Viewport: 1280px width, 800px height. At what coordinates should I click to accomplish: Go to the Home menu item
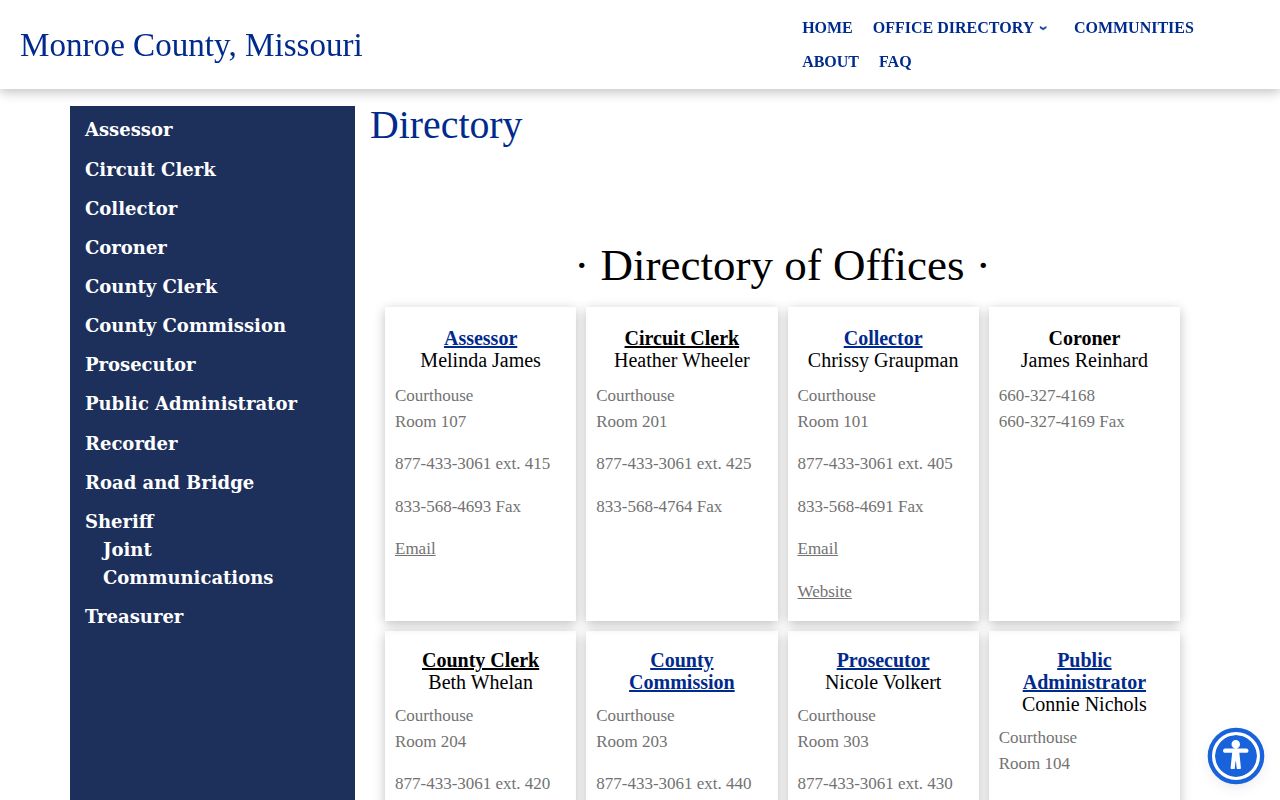tap(827, 28)
